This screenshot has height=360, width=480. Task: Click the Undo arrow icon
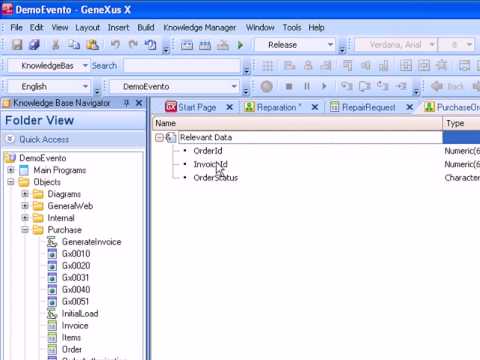[115, 45]
